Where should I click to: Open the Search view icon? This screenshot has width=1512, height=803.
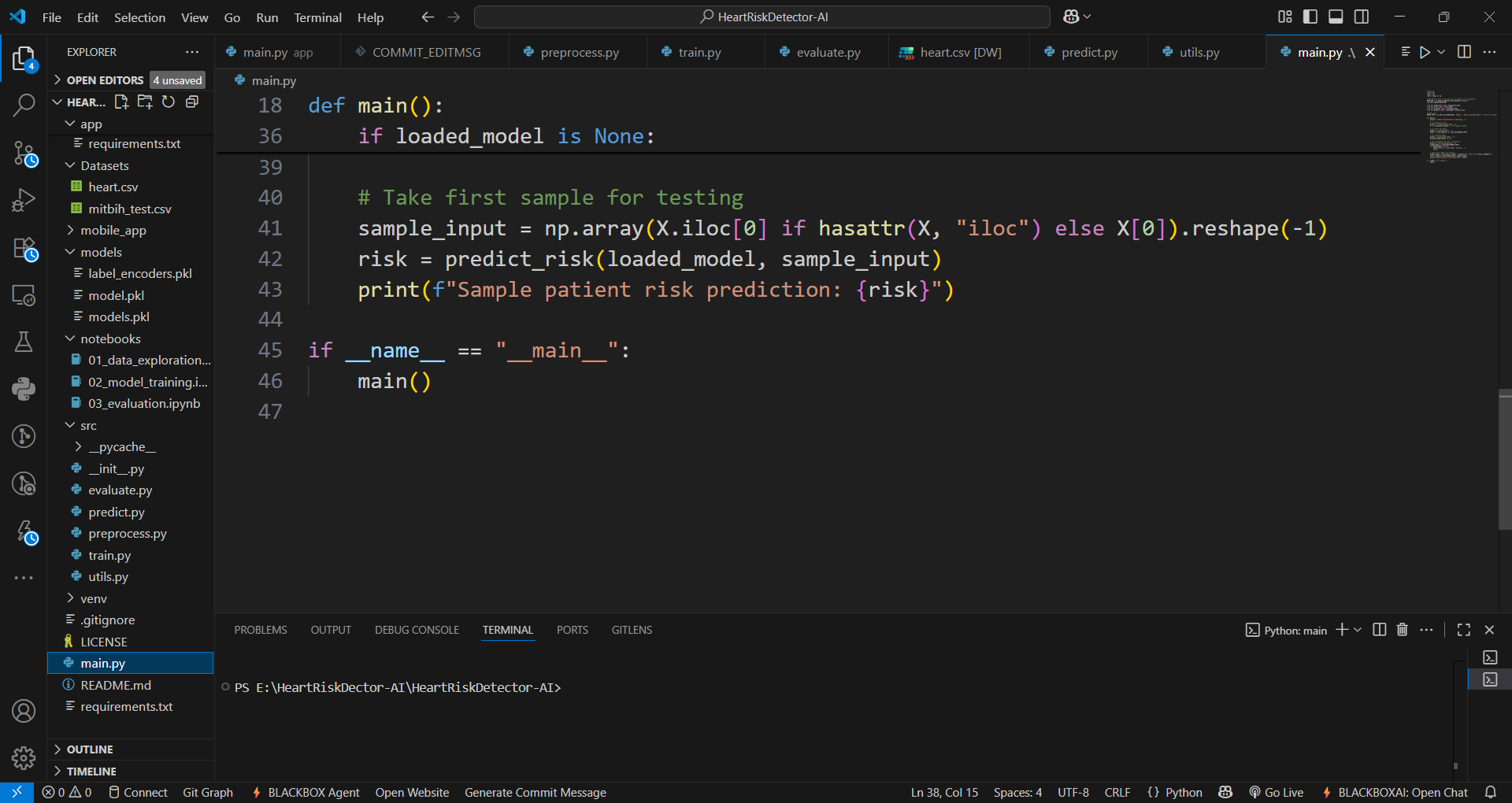tap(24, 105)
